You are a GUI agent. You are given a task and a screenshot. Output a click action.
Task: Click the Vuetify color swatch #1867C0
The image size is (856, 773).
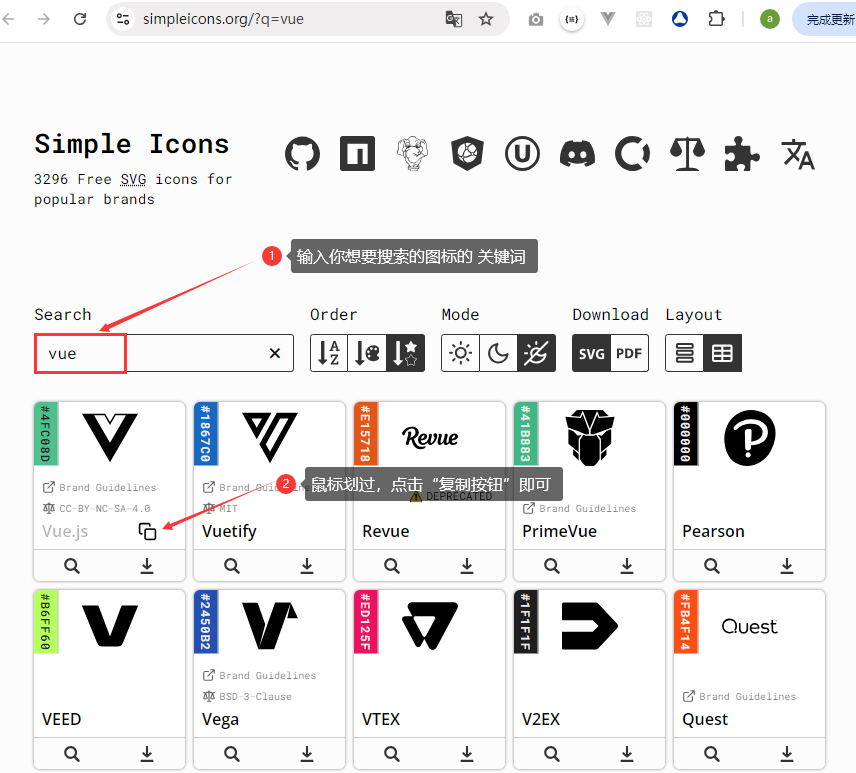pyautogui.click(x=206, y=434)
